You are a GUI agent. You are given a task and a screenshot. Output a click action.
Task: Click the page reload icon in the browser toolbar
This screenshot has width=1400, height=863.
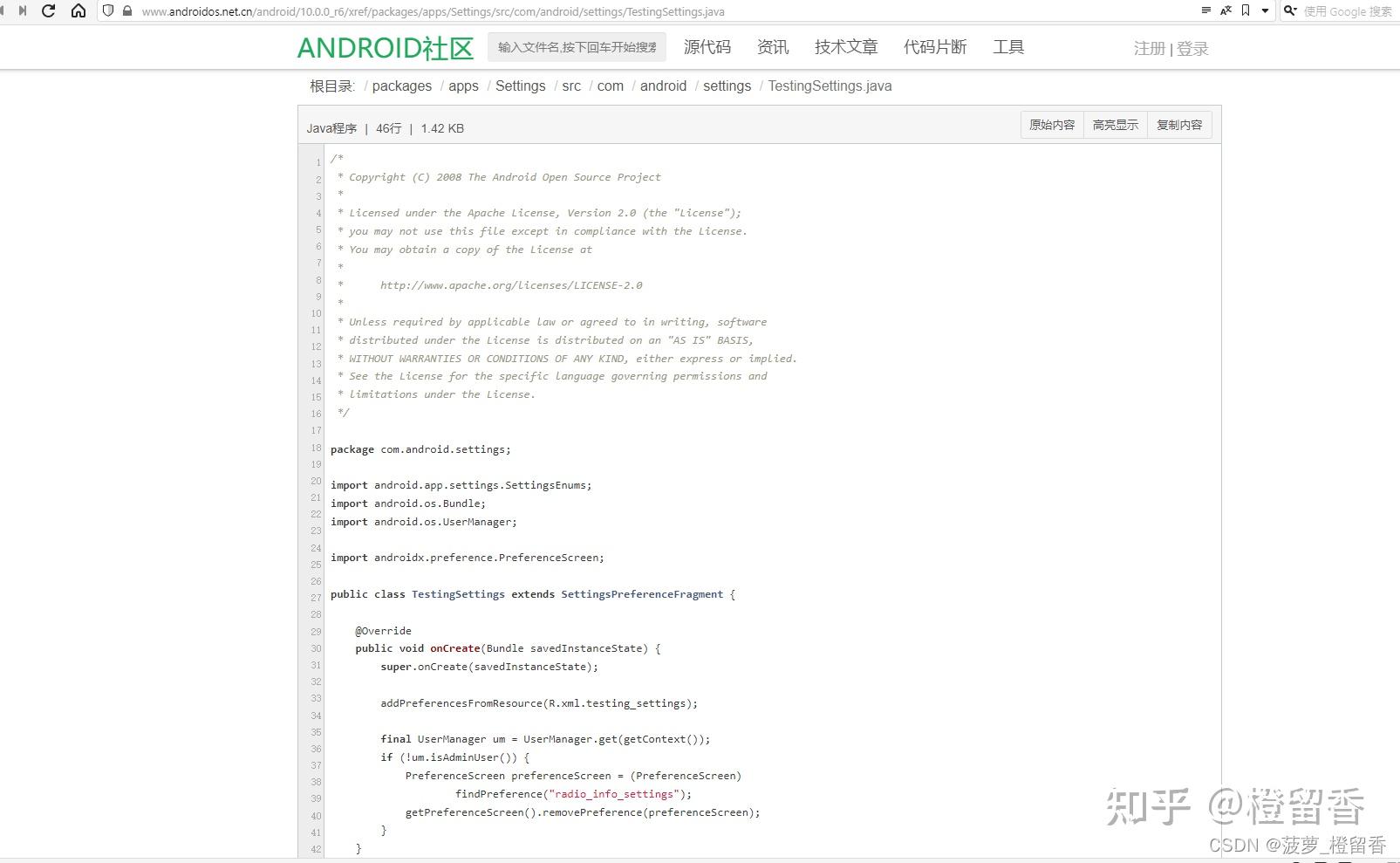tap(50, 11)
